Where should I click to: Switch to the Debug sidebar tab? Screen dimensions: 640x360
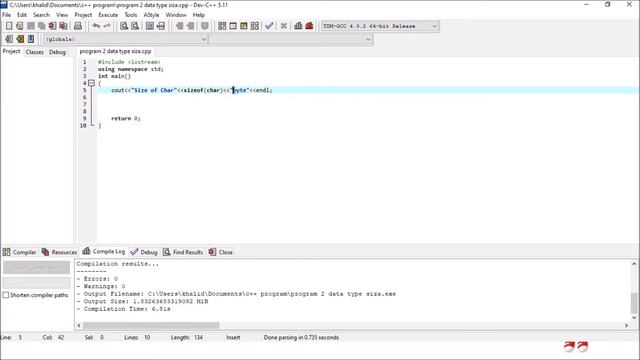[57, 52]
